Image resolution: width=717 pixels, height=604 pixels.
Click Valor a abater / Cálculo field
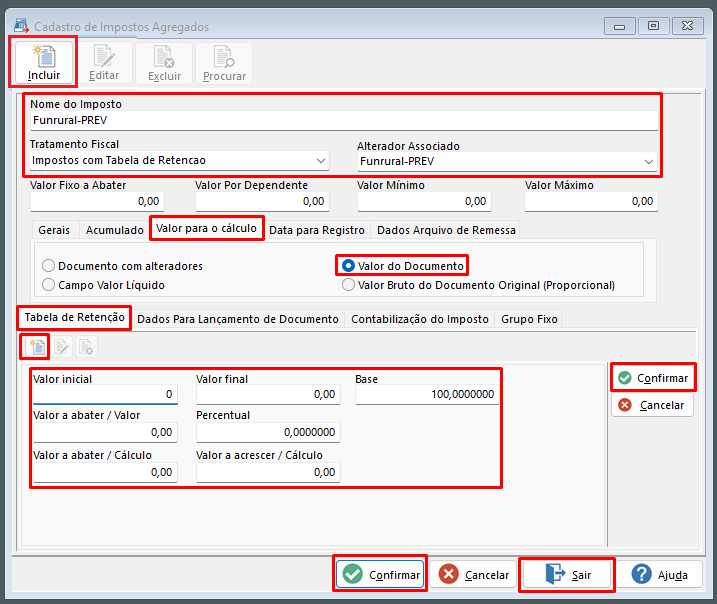coord(105,473)
